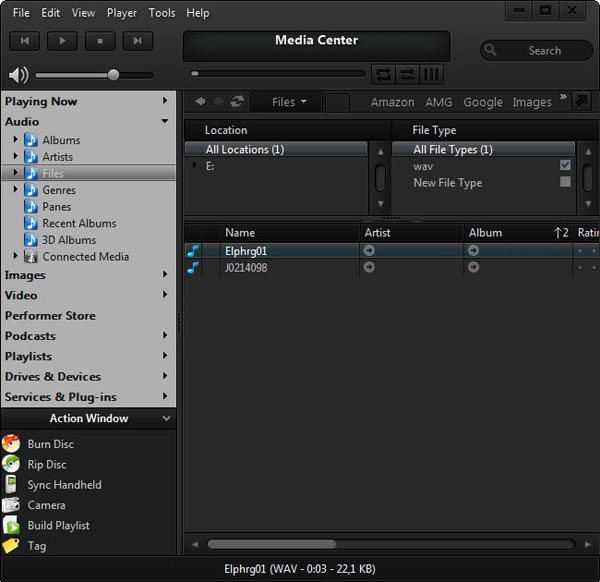Image resolution: width=600 pixels, height=582 pixels.
Task: Click the Search input field
Action: pyautogui.click(x=536, y=50)
